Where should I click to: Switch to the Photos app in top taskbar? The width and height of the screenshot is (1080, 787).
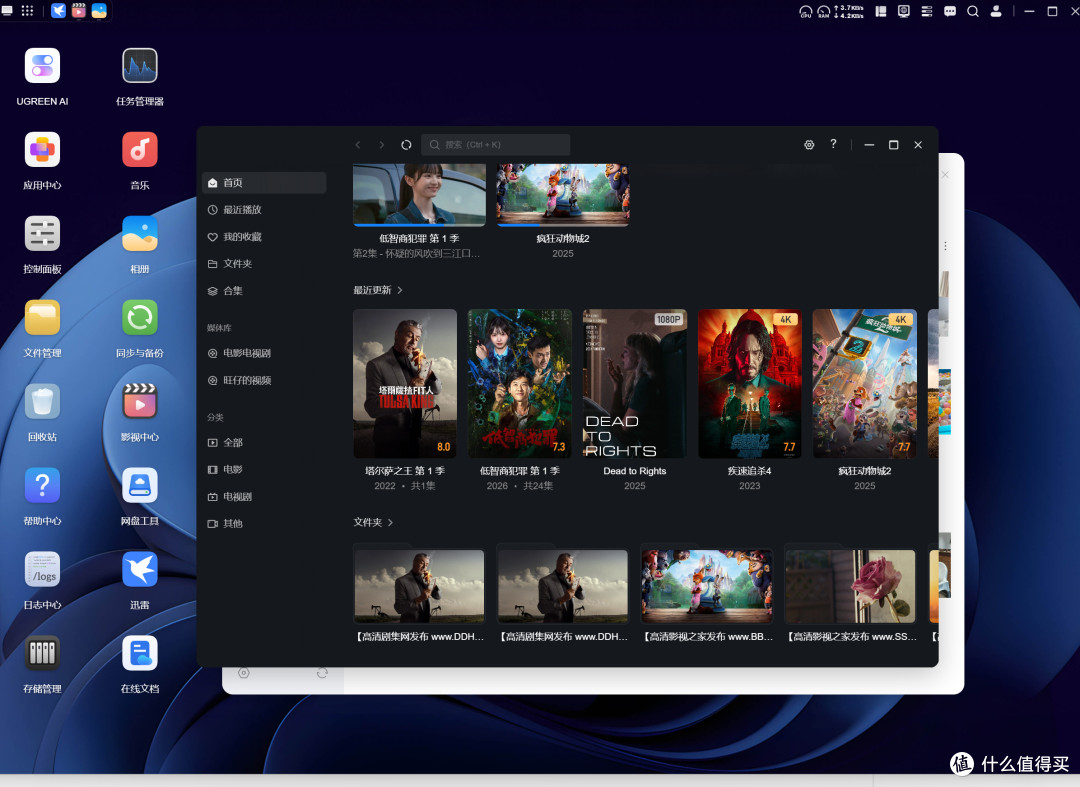[99, 11]
